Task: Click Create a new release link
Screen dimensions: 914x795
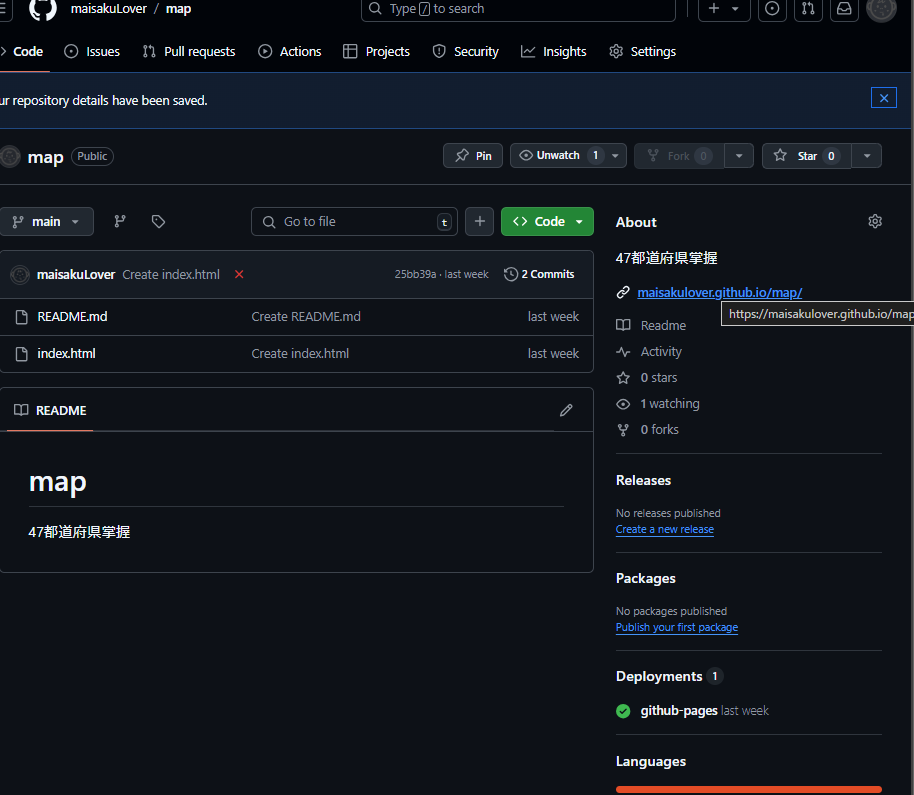Action: (x=665, y=529)
